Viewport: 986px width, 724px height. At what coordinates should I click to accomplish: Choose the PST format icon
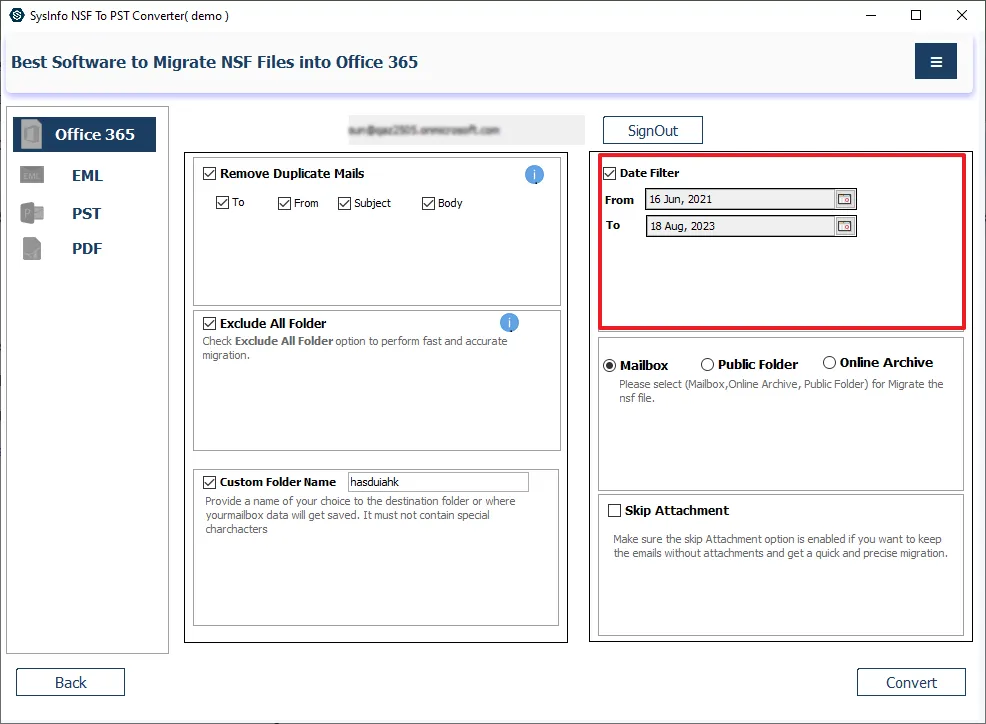point(32,213)
